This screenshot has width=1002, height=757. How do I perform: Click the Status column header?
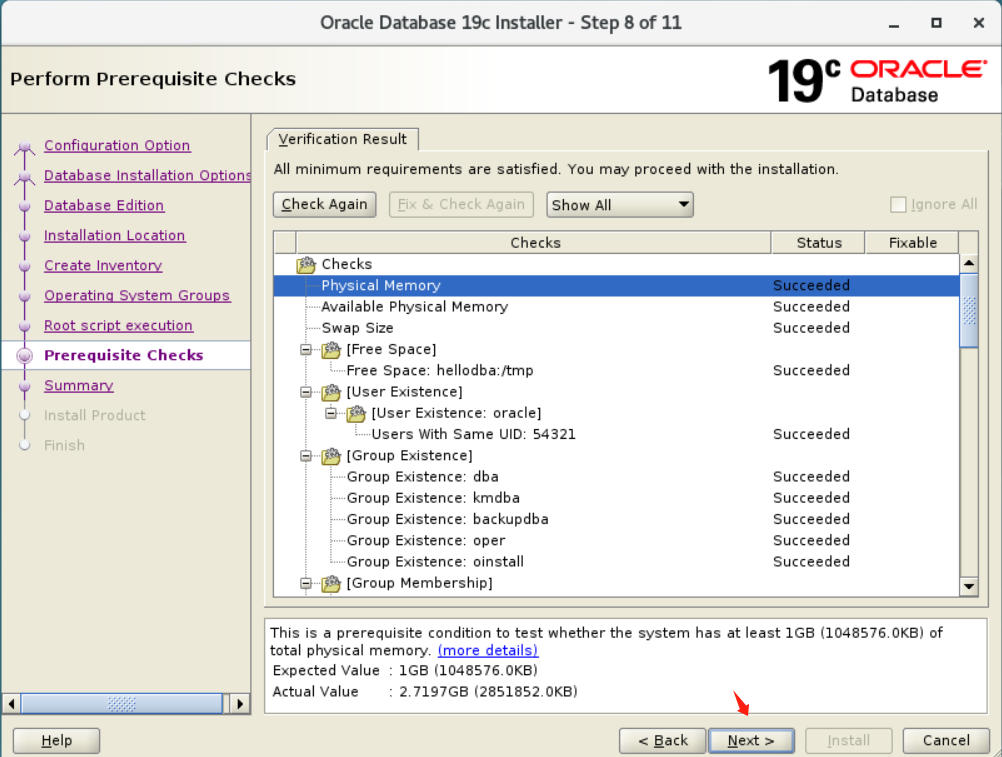(819, 243)
